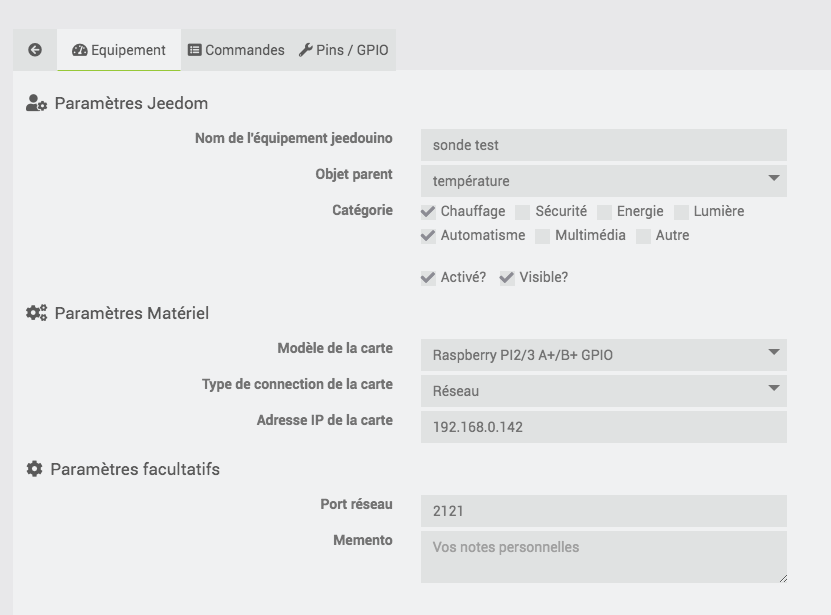831x615 pixels.
Task: Toggle the Visible? checkbox
Action: (508, 278)
